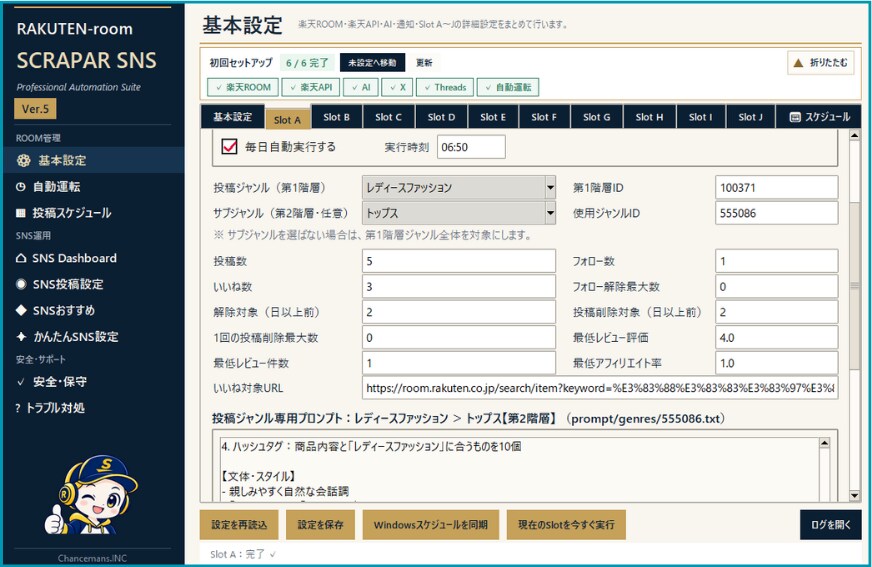Image resolution: width=872 pixels, height=567 pixels.
Task: Open 自動運転 in the sidebar
Action: pos(93,187)
